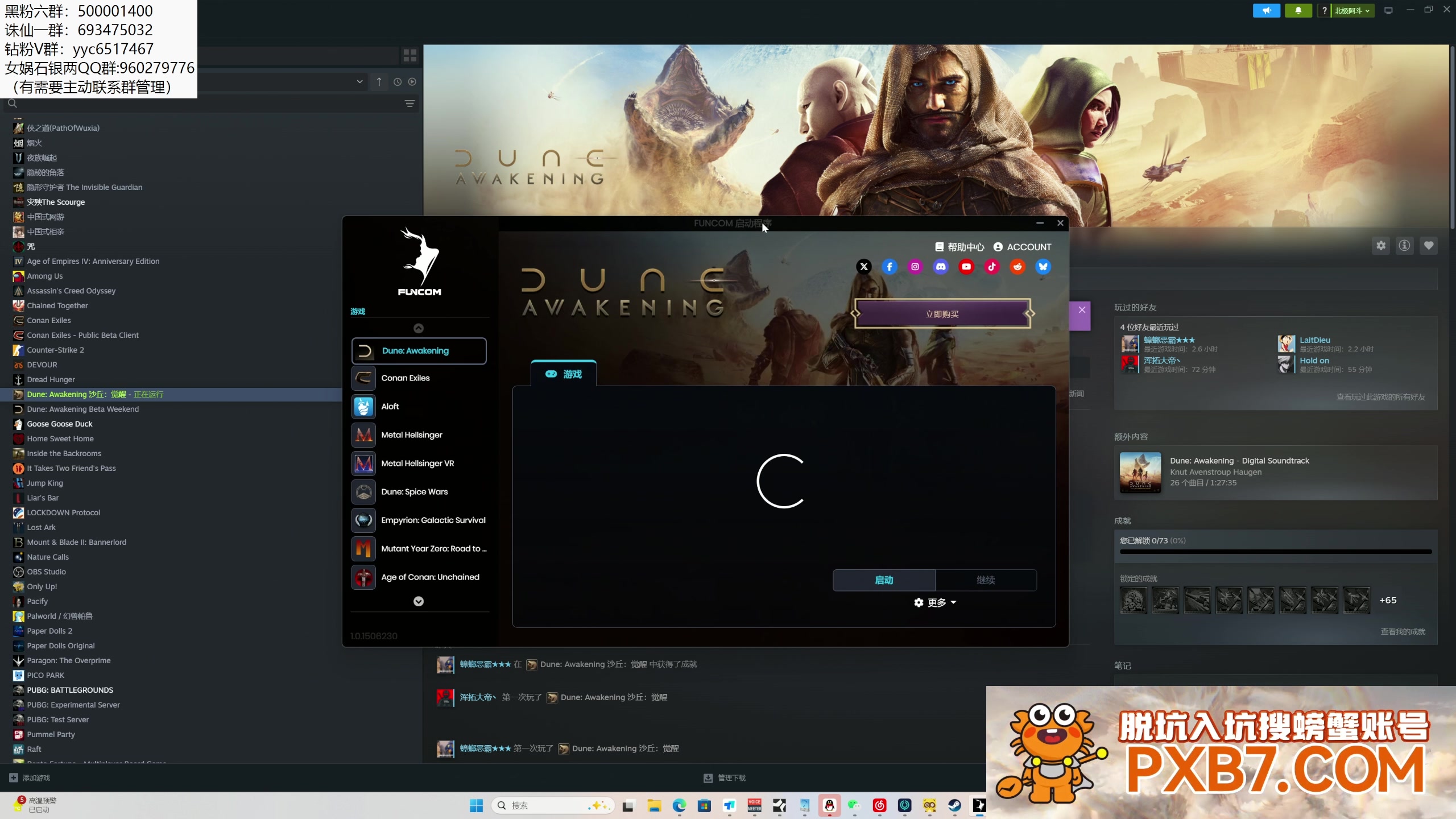
Task: Select Age of Conan: Unchained entry
Action: click(x=419, y=577)
